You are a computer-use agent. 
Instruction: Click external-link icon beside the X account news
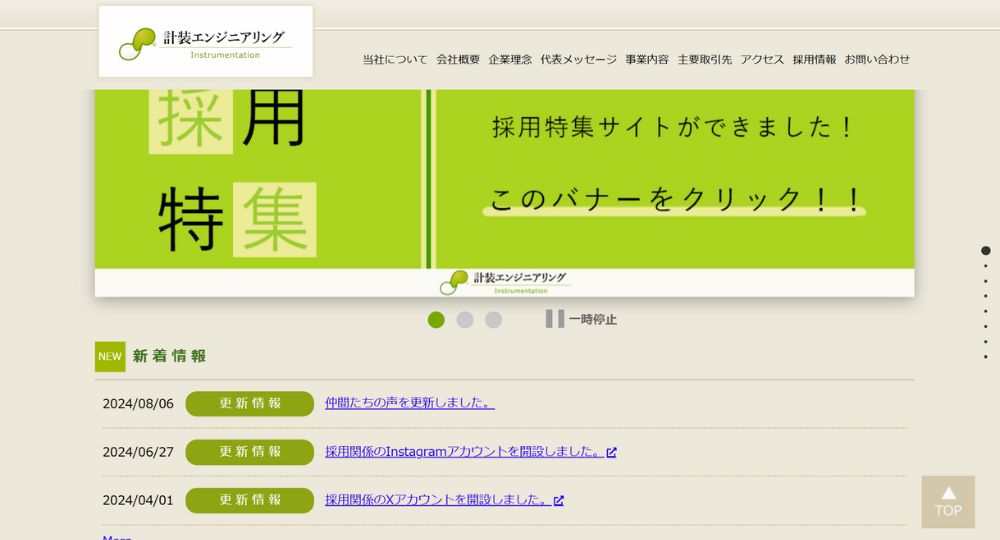tap(559, 500)
